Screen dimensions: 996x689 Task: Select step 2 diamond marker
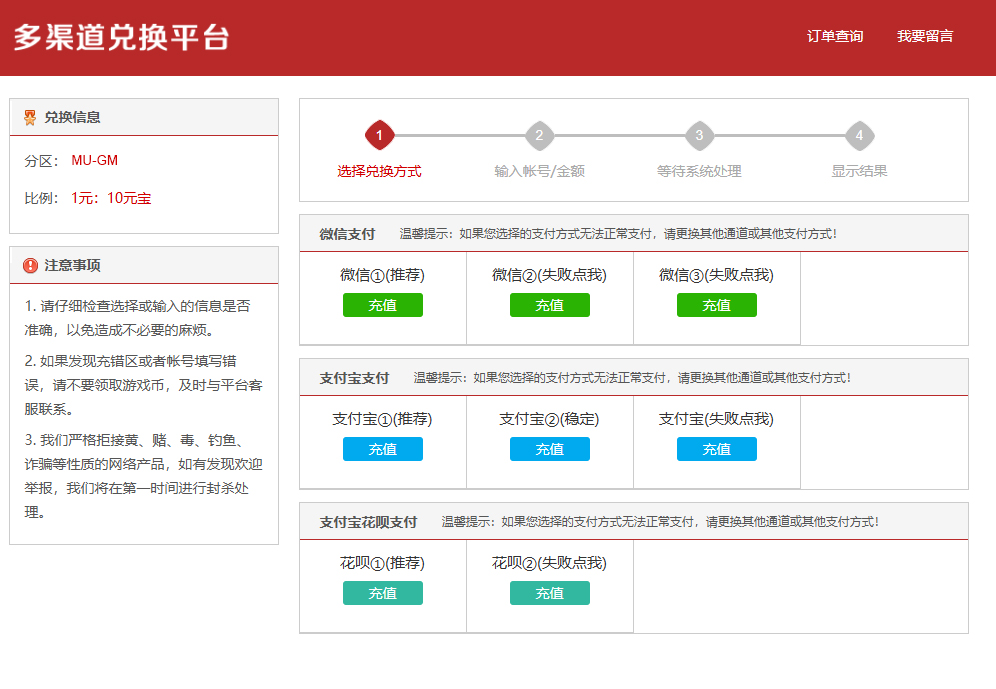(x=539, y=135)
